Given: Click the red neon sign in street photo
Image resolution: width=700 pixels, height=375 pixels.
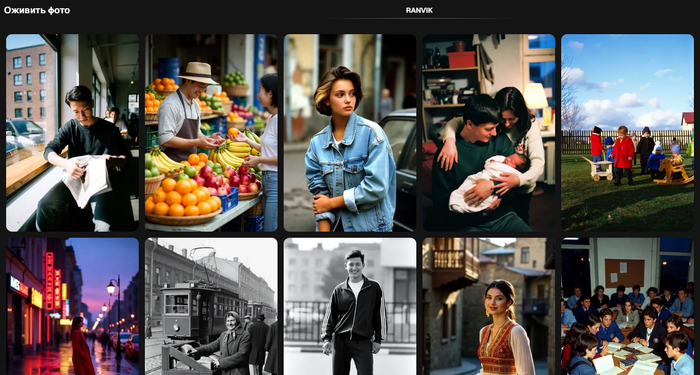Looking at the screenshot, I should pos(50,281).
